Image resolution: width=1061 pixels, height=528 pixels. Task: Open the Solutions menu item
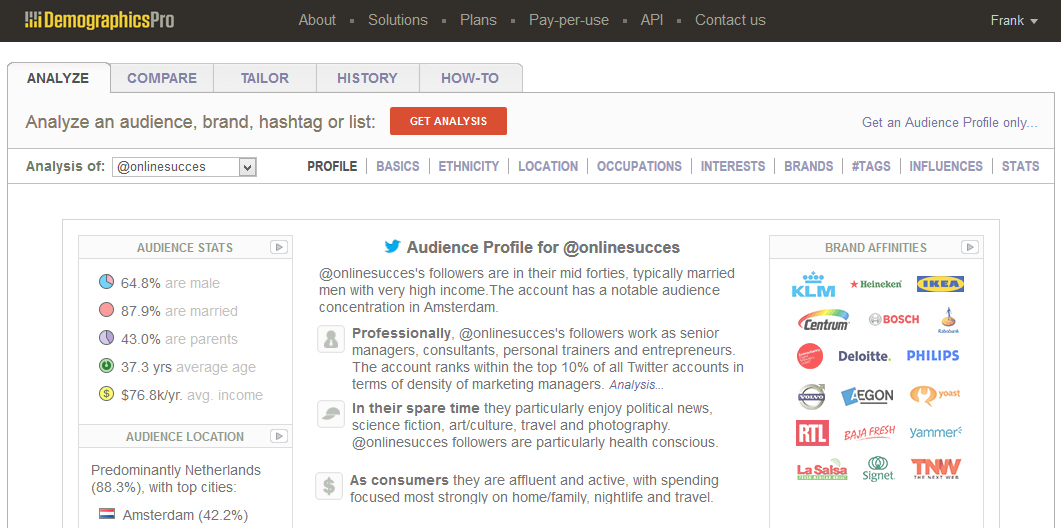(398, 20)
